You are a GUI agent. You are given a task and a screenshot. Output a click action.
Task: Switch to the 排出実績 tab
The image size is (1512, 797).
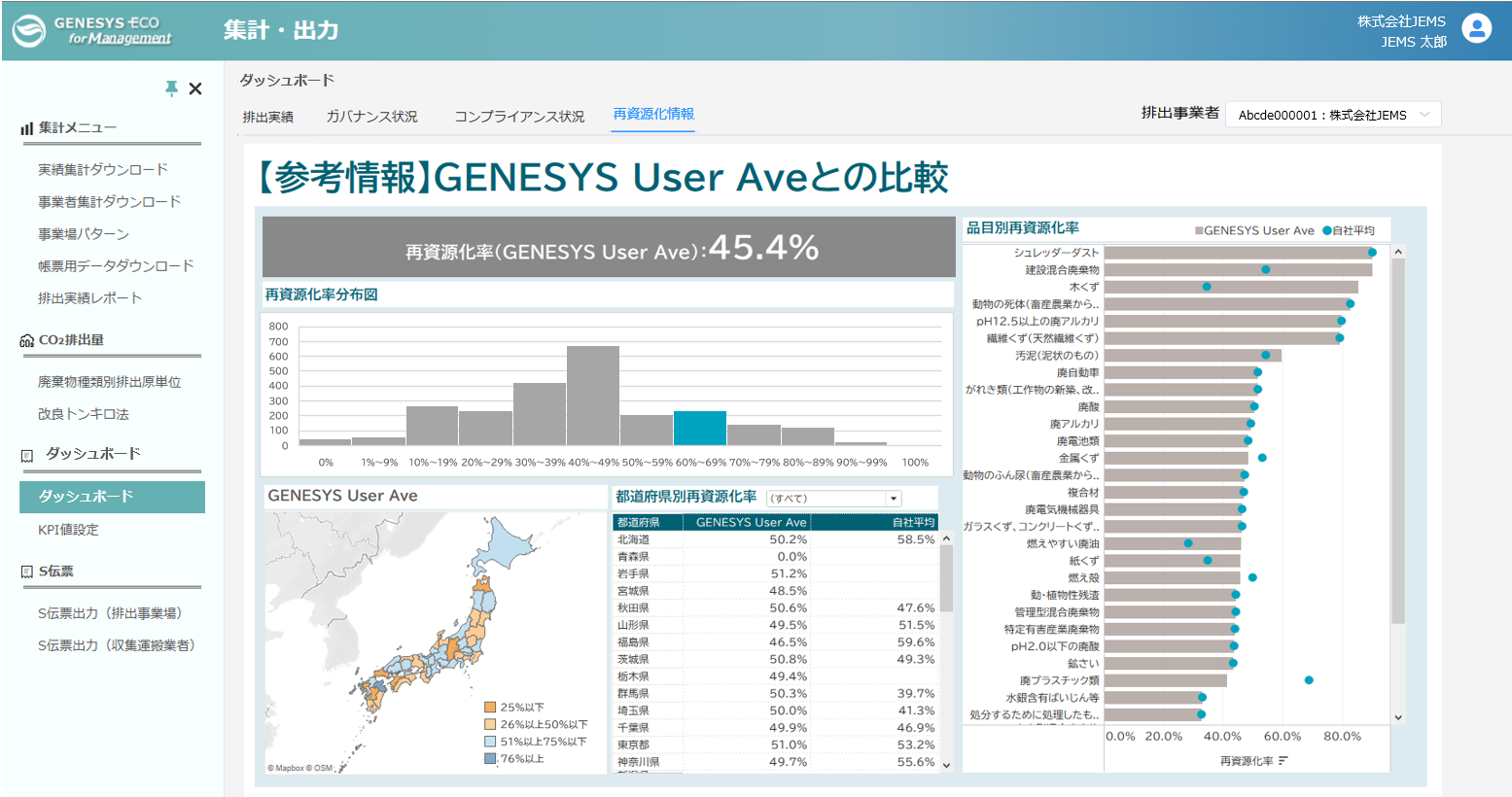[267, 117]
